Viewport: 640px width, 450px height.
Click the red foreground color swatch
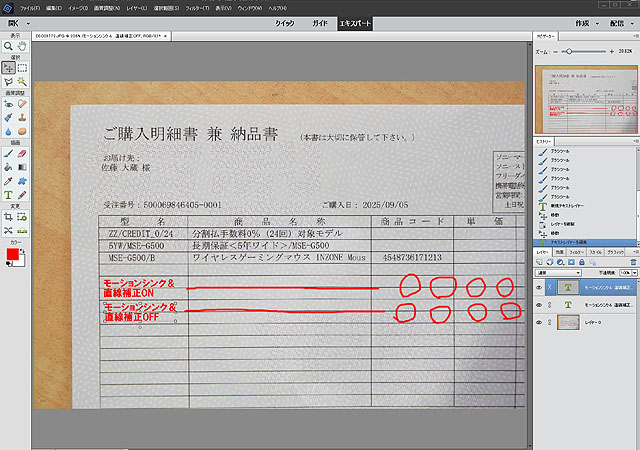[13, 254]
